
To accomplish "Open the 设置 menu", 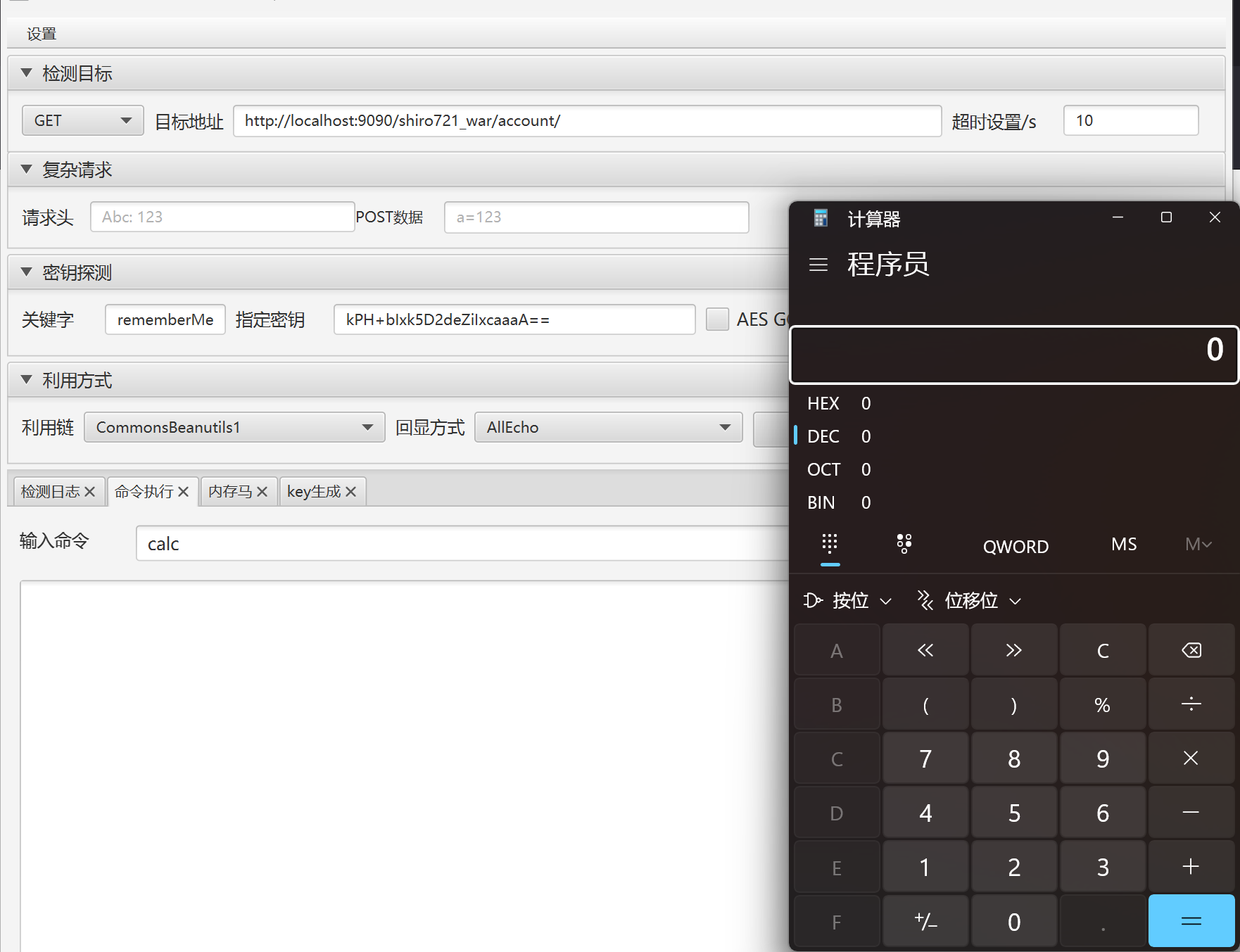I will [x=42, y=34].
